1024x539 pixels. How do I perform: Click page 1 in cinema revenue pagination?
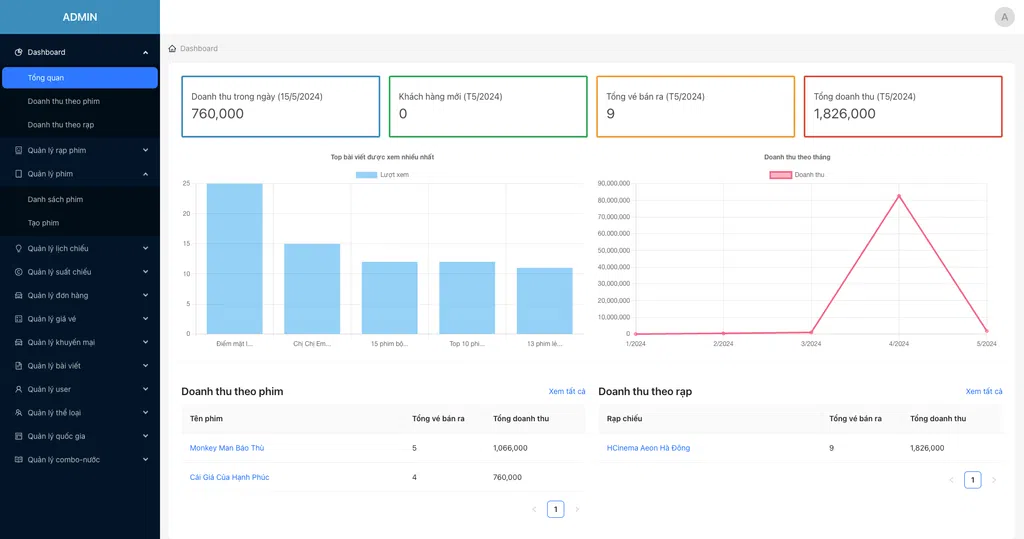[x=972, y=480]
